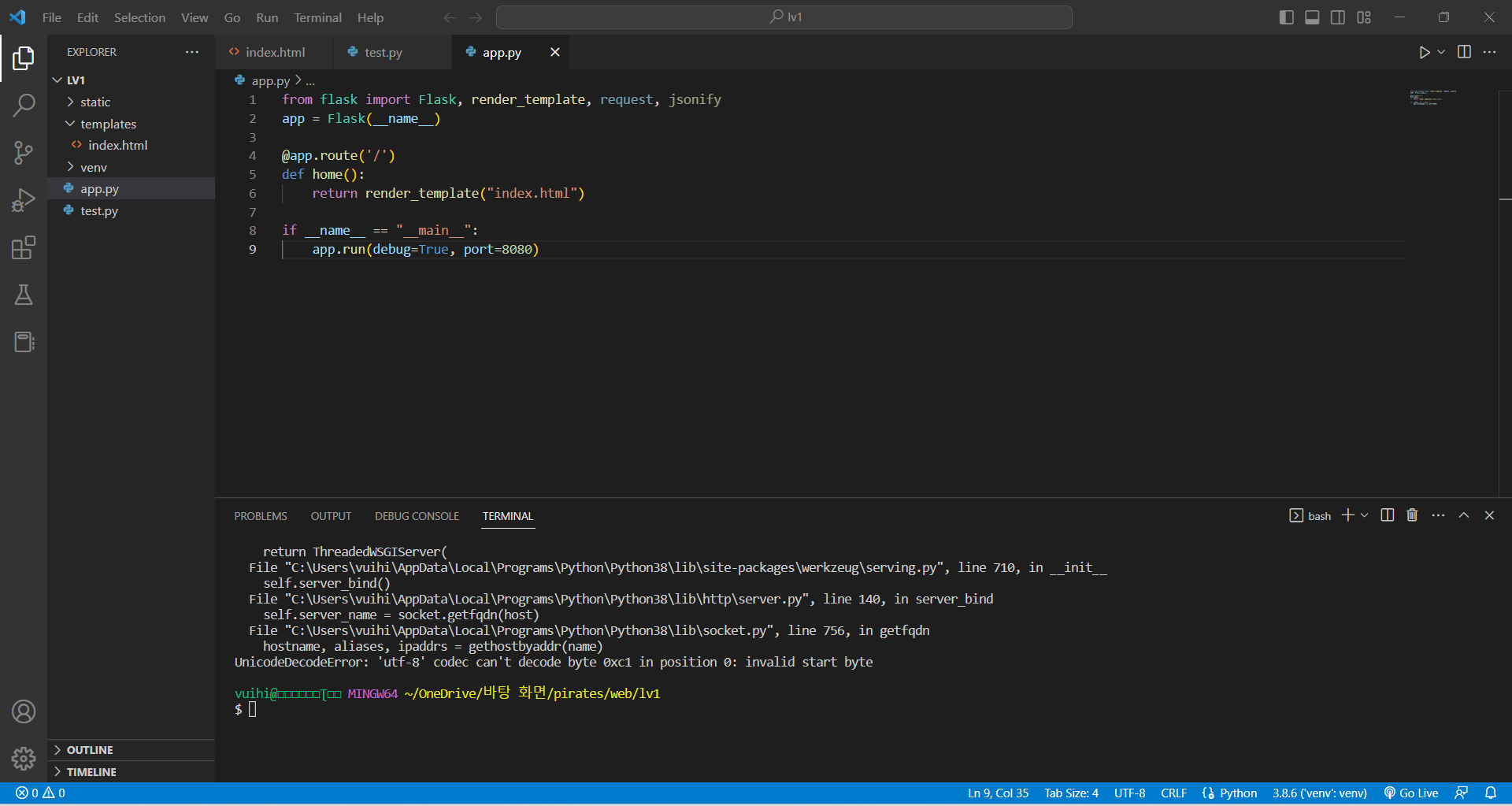
Task: Open editor More Actions ellipsis
Action: 1489,52
